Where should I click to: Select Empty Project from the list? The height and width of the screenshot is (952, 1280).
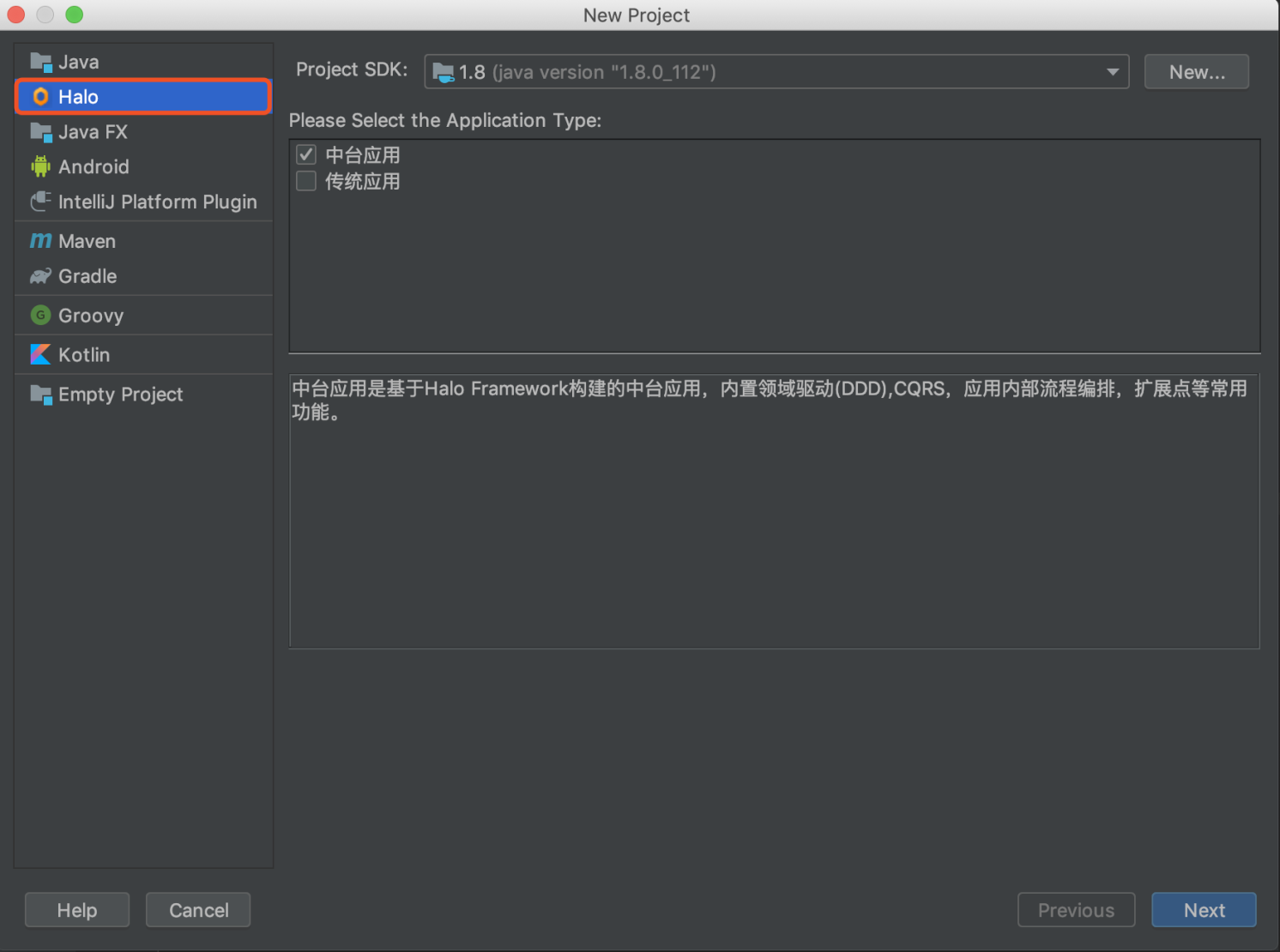tap(120, 395)
